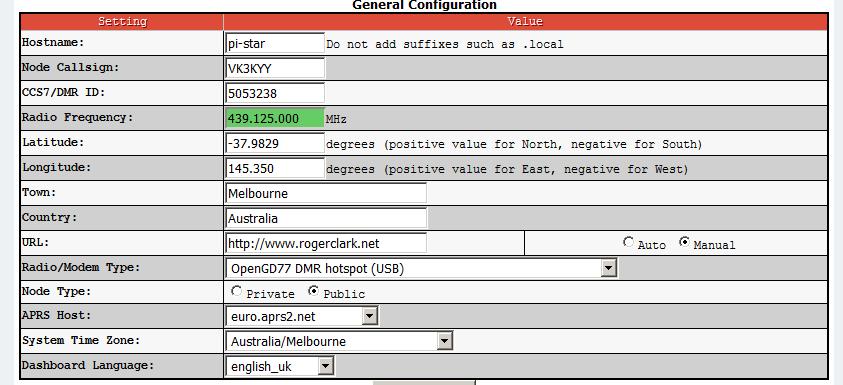
Task: Select the Auto URL radio button
Action: [x=628, y=242]
